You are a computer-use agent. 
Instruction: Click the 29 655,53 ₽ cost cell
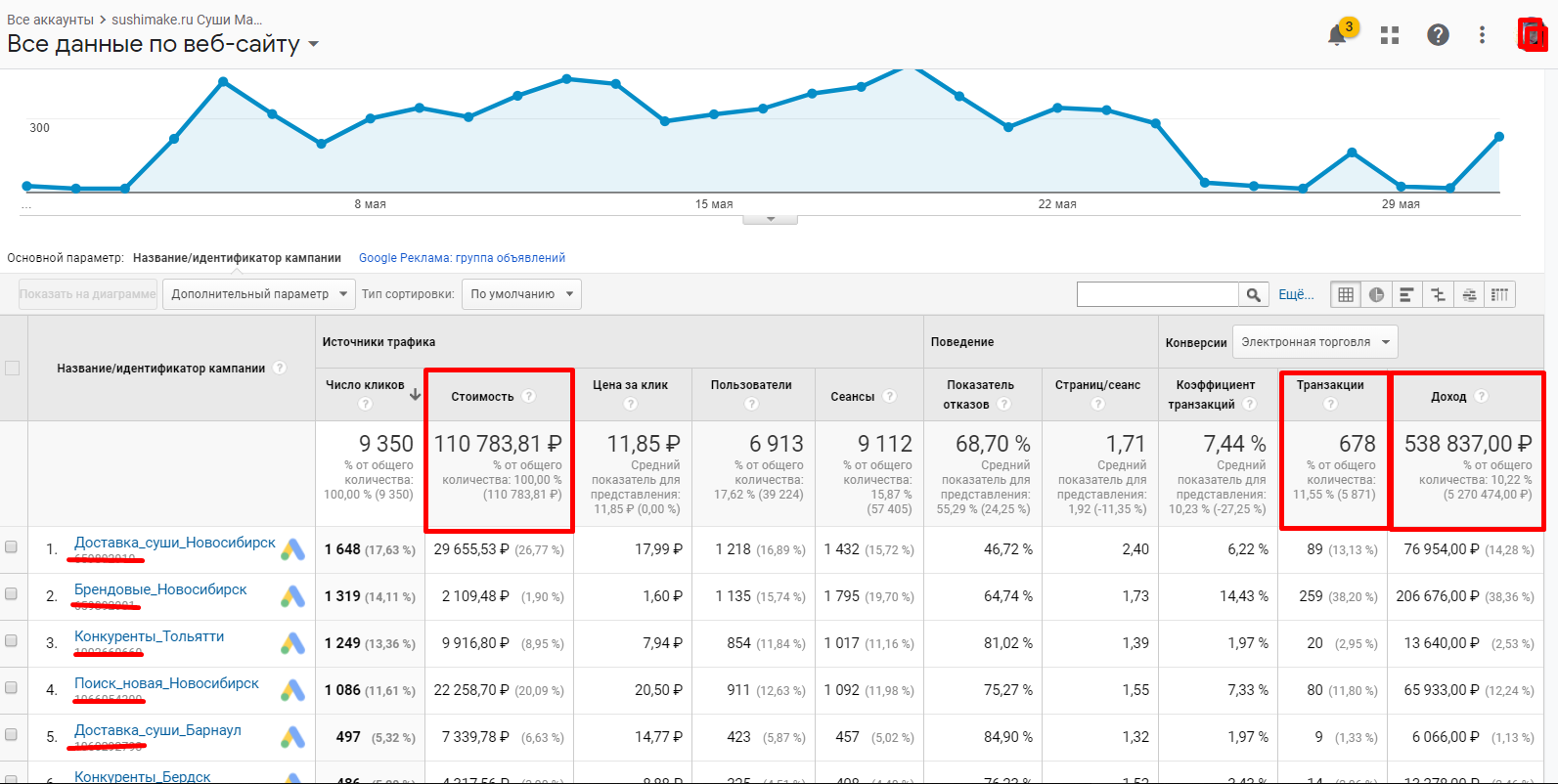[x=471, y=549]
